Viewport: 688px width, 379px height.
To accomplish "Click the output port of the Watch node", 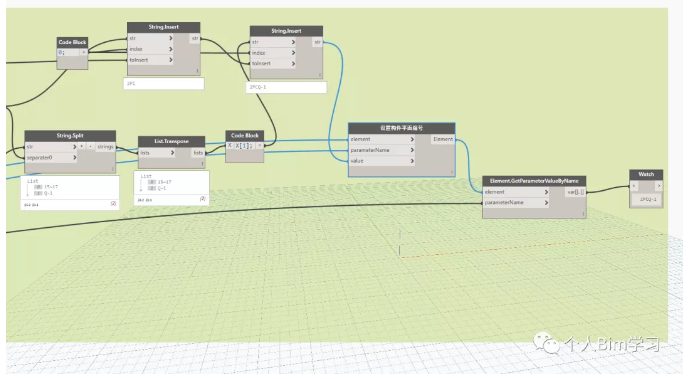I will [x=659, y=186].
